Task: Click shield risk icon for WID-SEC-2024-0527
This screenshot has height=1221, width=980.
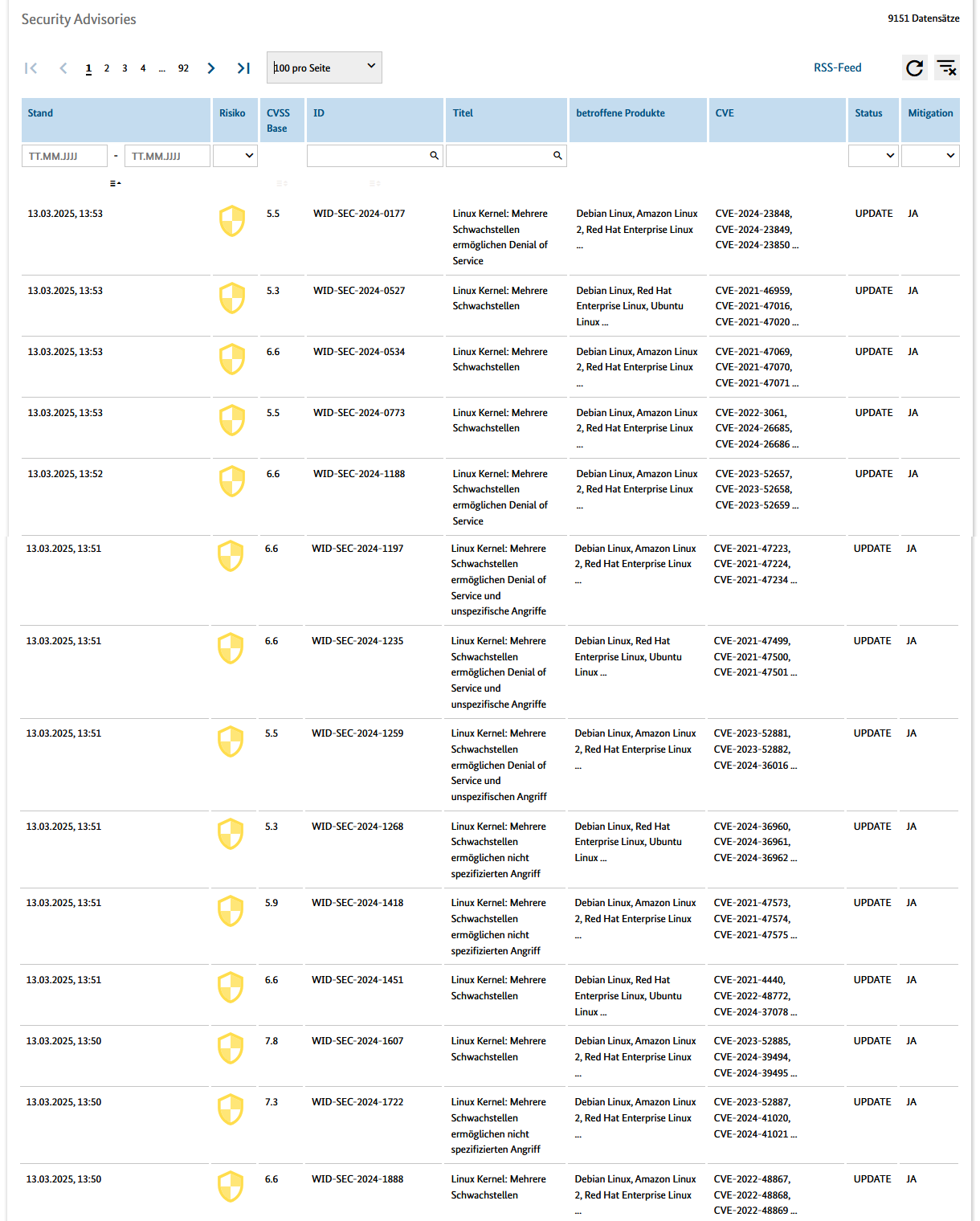Action: (232, 298)
